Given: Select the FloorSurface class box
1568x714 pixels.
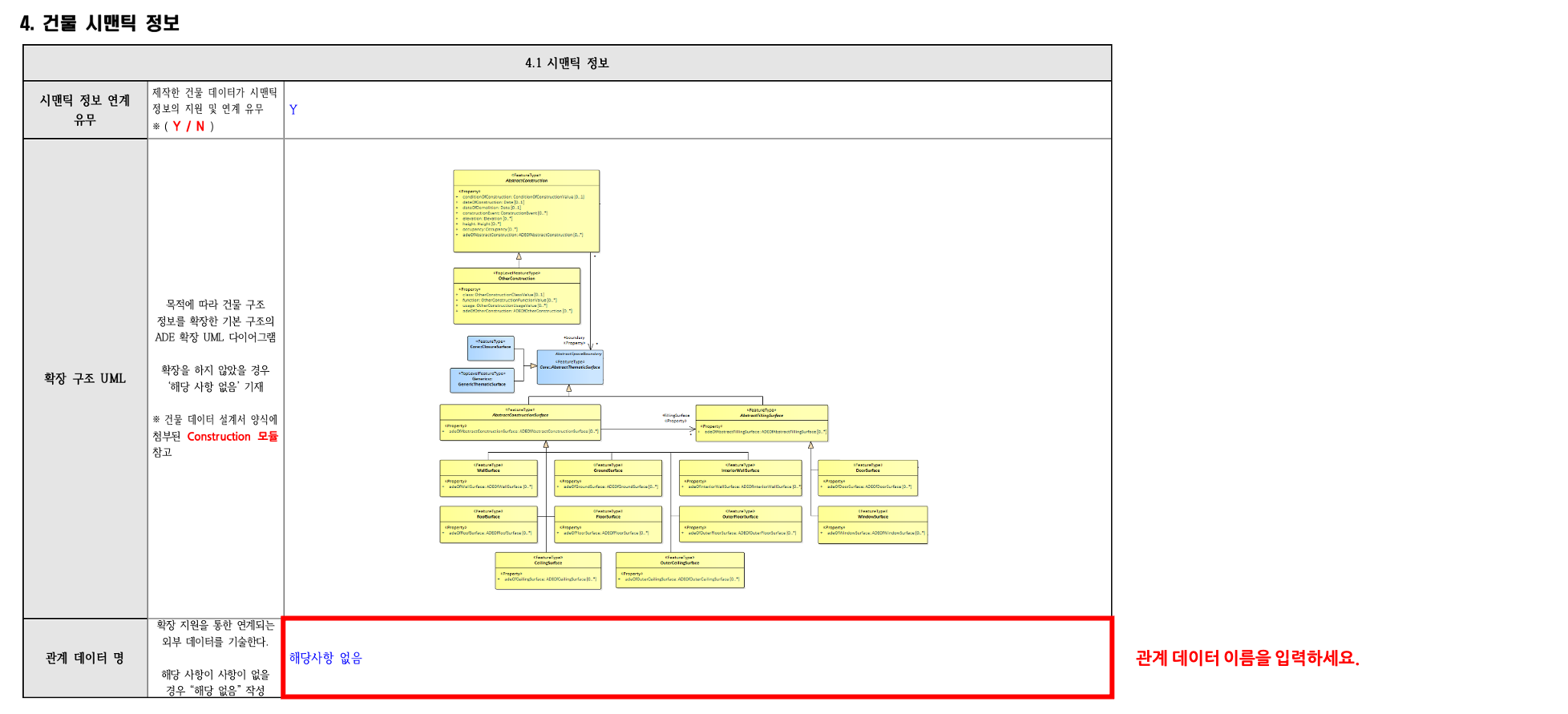Looking at the screenshot, I should point(608,524).
